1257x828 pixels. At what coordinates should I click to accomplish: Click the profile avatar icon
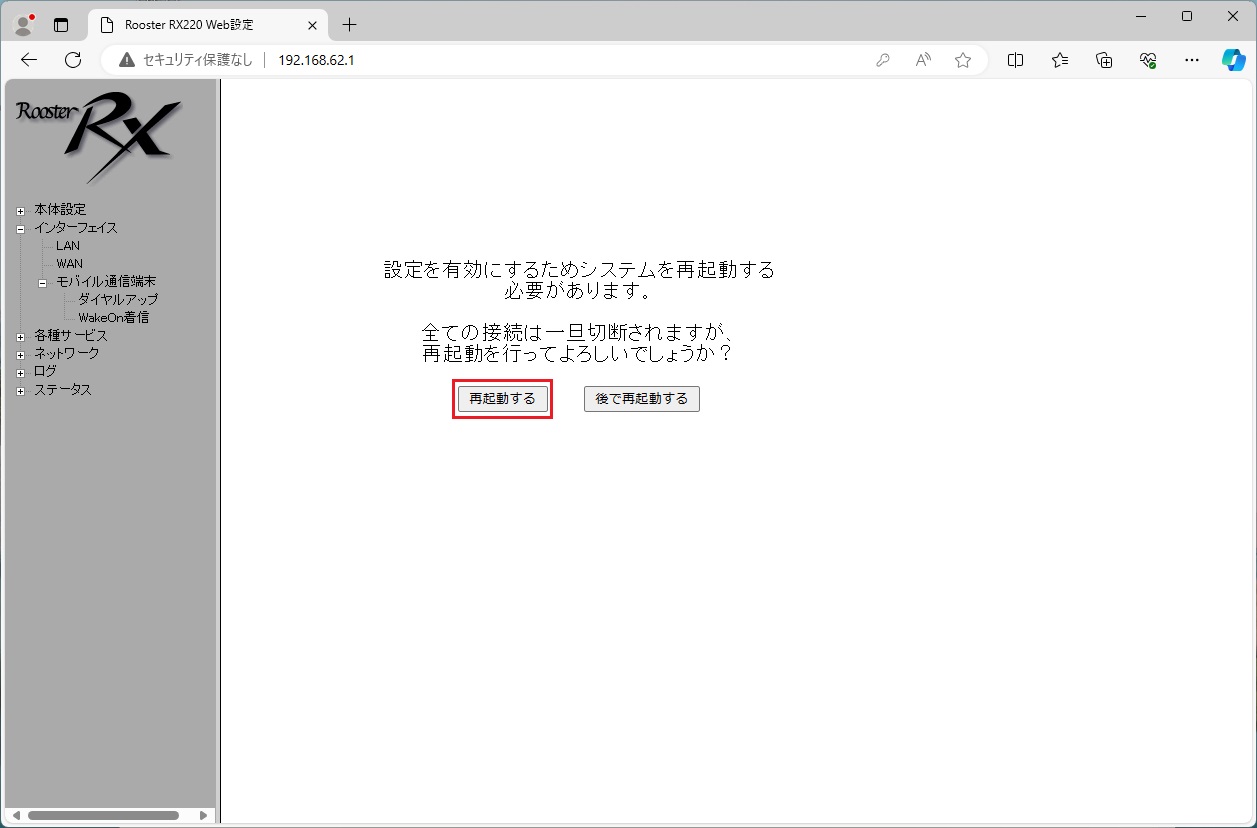click(x=24, y=24)
